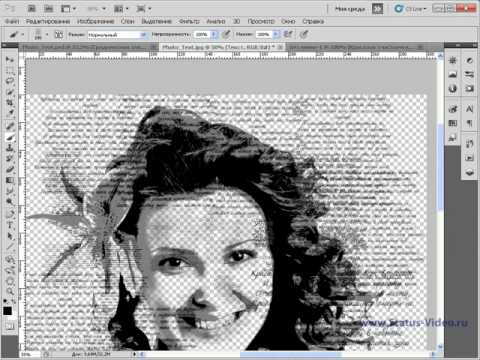Select the History Brush tool
This screenshot has width=480, height=360.
point(10,158)
